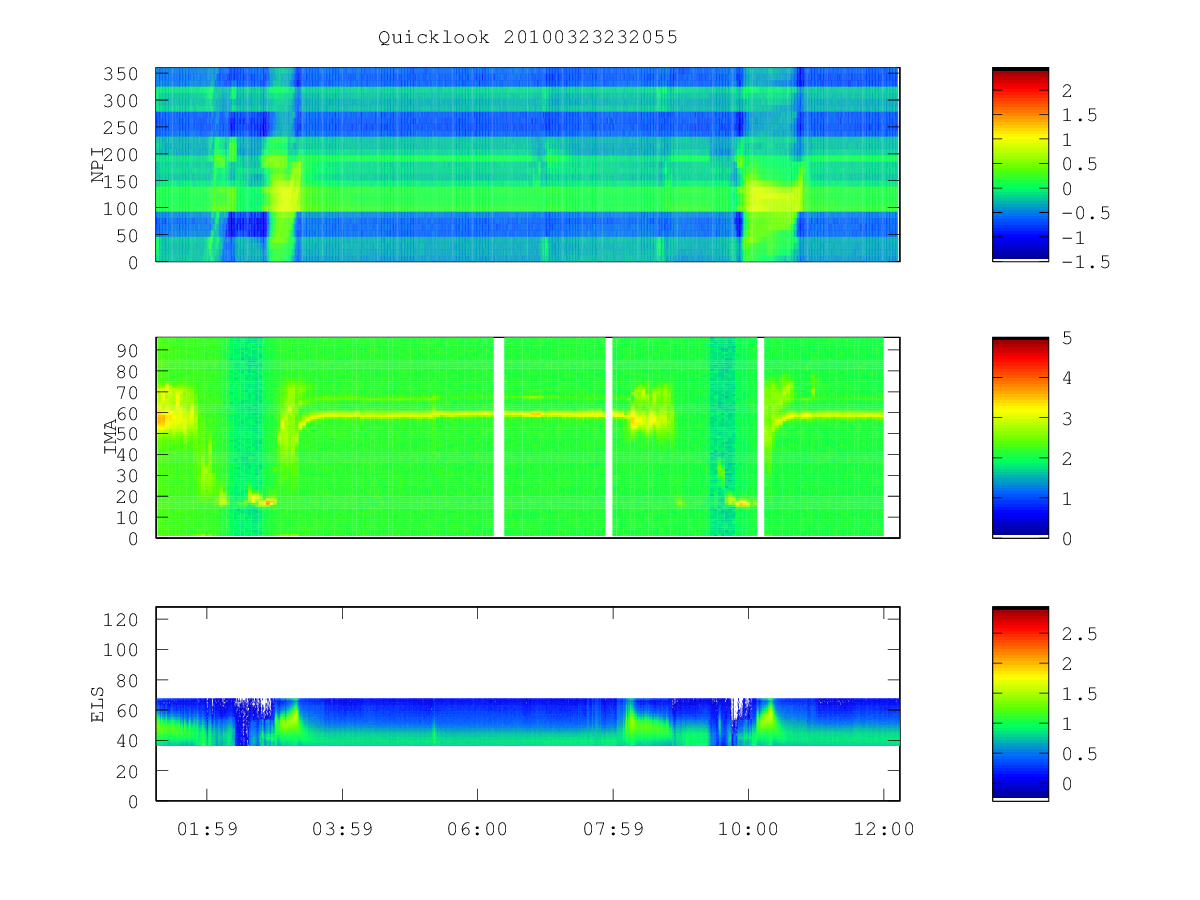
Task: Click the third white data gap in IMA plot
Action: click(x=761, y=437)
